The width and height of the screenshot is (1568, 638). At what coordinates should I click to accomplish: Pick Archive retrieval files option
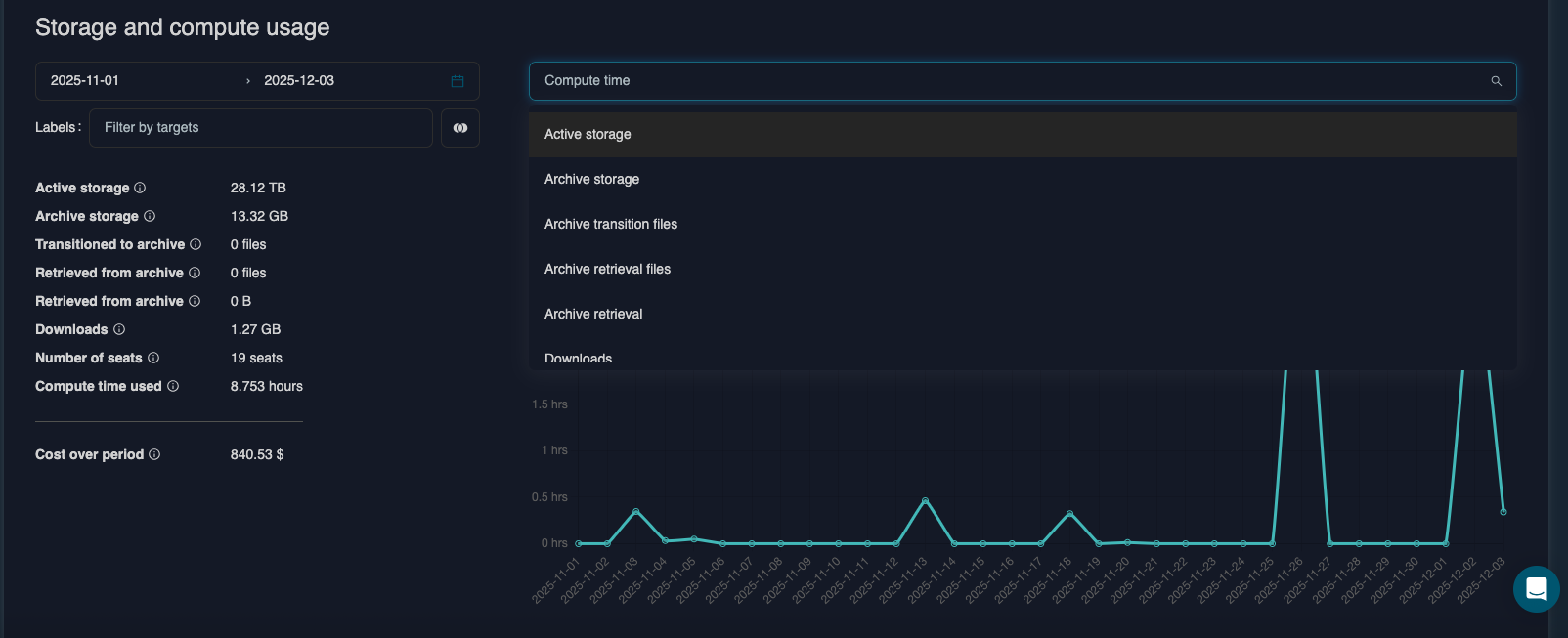pyautogui.click(x=607, y=270)
